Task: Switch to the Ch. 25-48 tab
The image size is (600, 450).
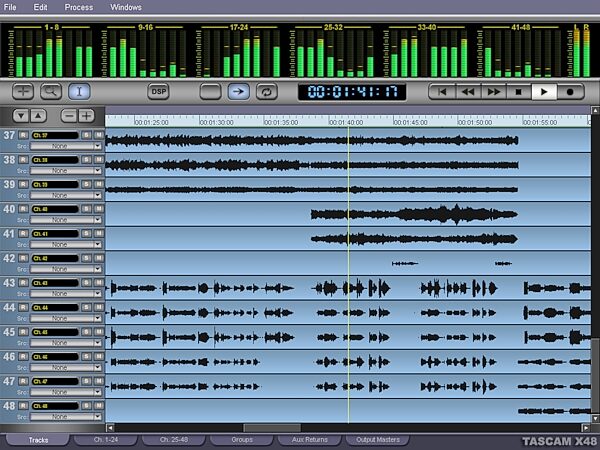Action: pos(174,440)
